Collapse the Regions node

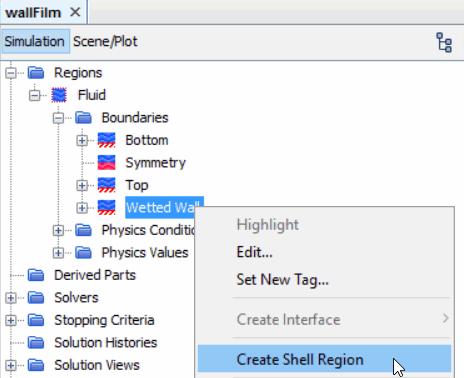[x=11, y=73]
